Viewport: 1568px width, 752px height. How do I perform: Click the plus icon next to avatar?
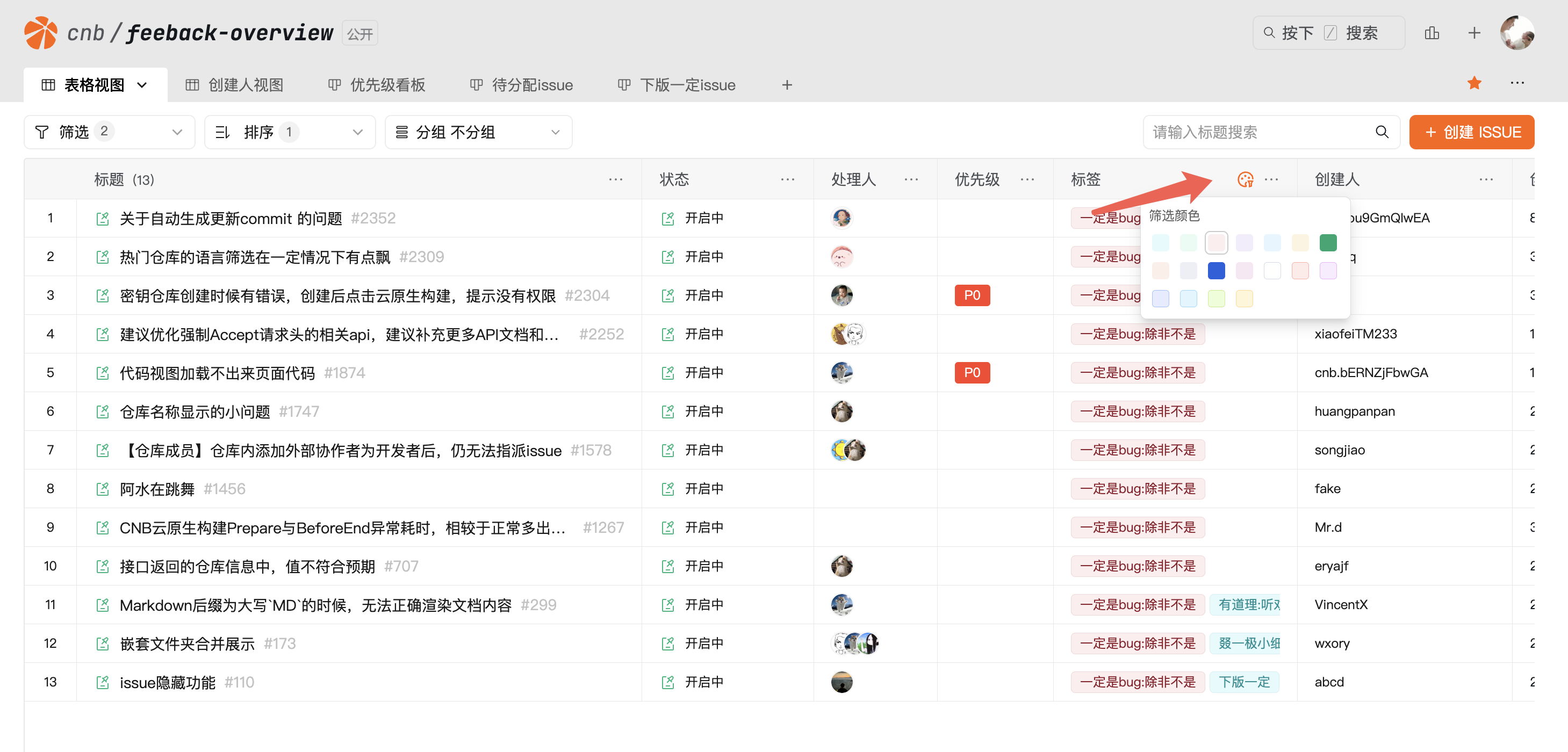[x=1473, y=33]
